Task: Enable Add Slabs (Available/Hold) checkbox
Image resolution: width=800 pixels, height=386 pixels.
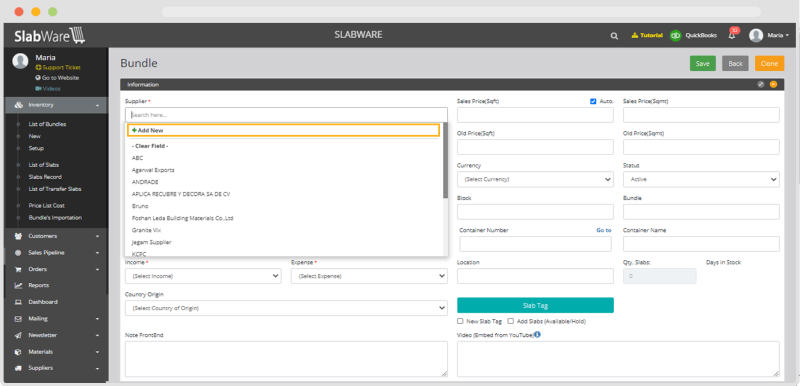Action: click(x=510, y=321)
